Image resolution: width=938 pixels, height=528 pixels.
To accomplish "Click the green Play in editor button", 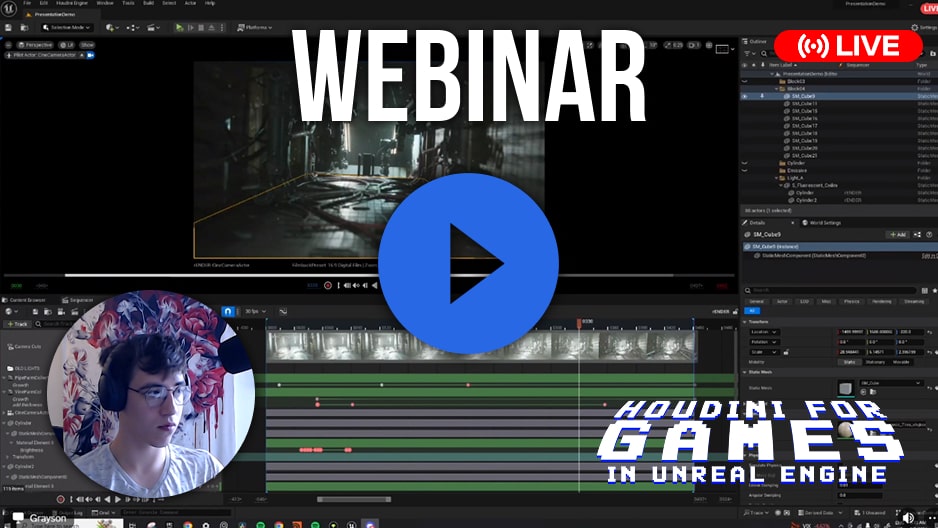I will point(179,28).
